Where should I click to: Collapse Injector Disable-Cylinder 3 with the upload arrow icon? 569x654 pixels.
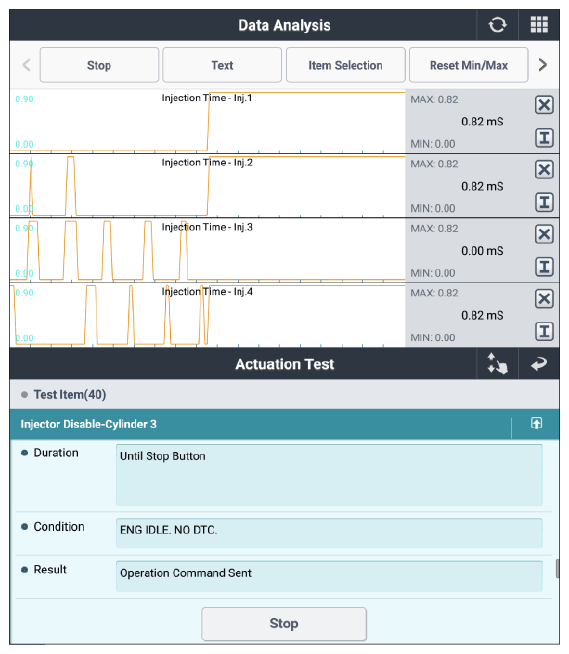(x=536, y=423)
